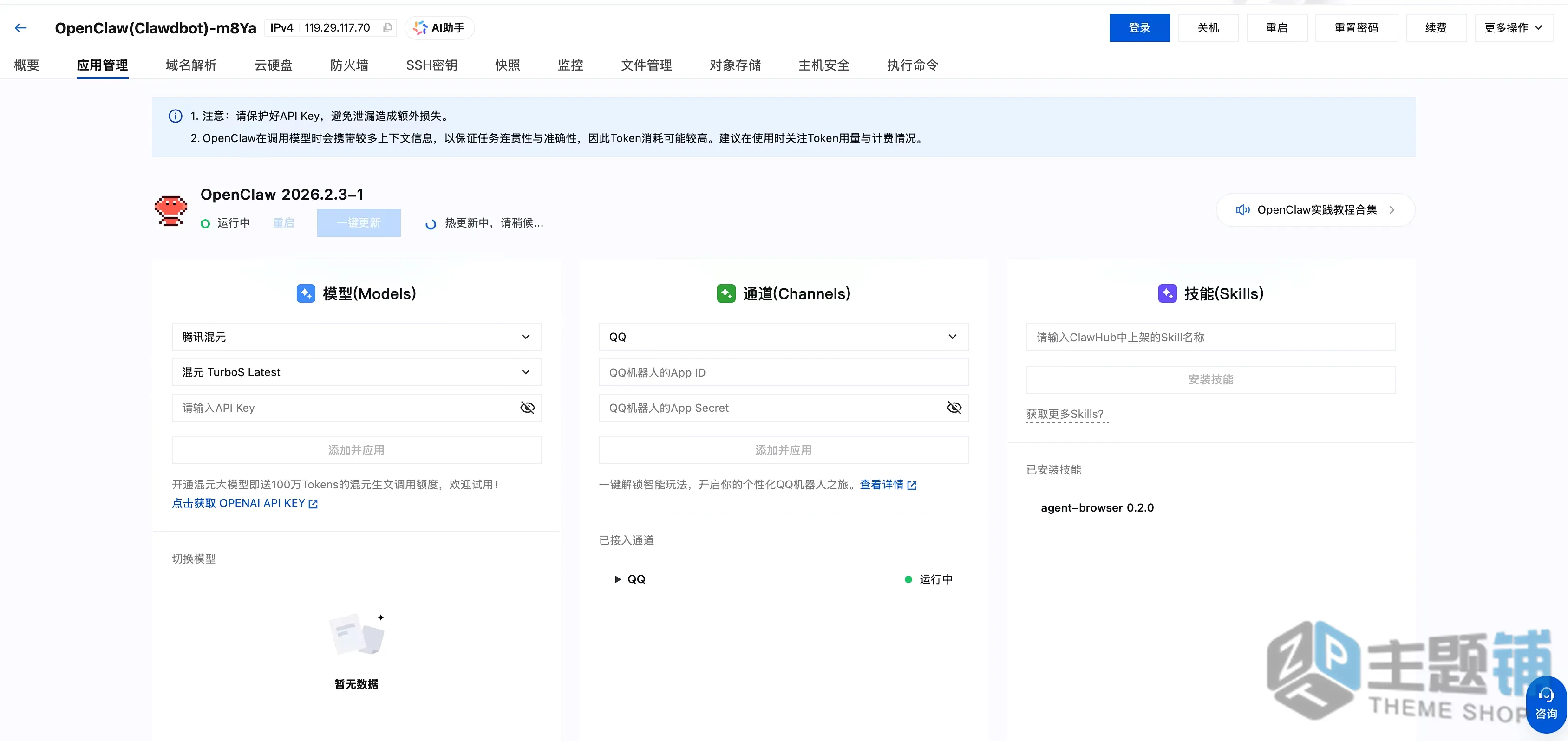The width and height of the screenshot is (1568, 741).
Task: Toggle API Key visibility eye icon
Action: 527,408
